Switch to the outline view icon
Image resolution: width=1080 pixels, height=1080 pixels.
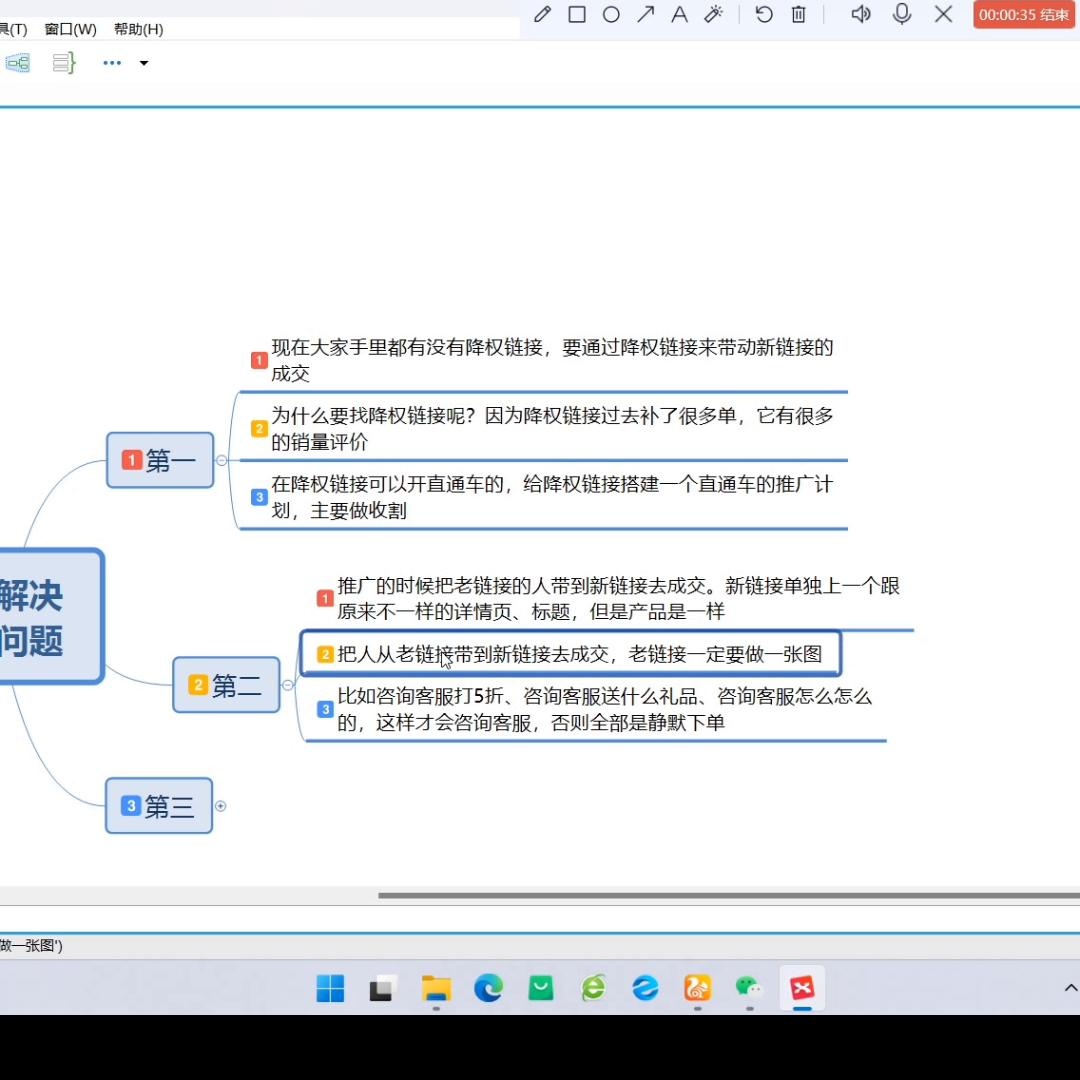63,63
